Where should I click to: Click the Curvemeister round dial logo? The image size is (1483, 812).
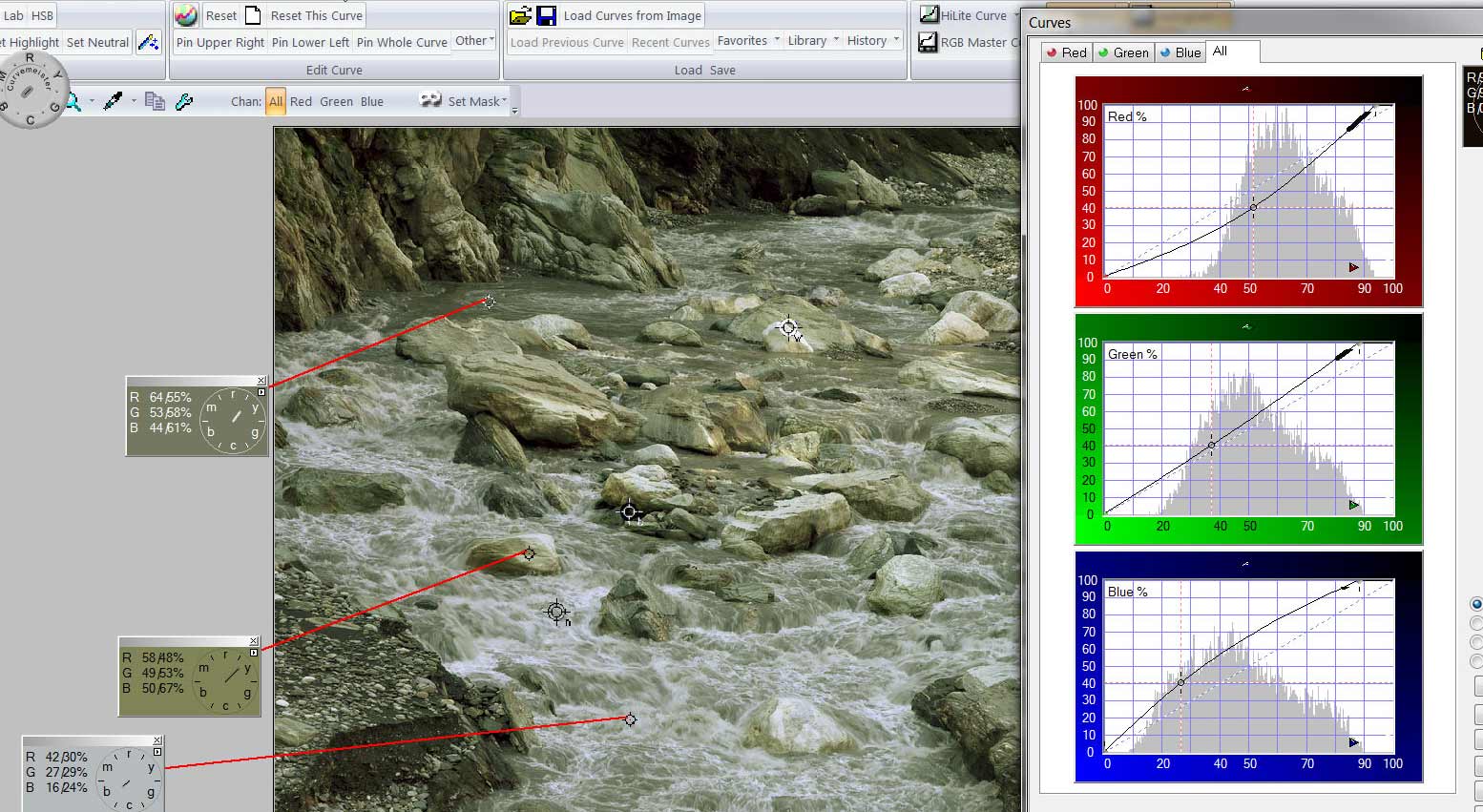(29, 92)
